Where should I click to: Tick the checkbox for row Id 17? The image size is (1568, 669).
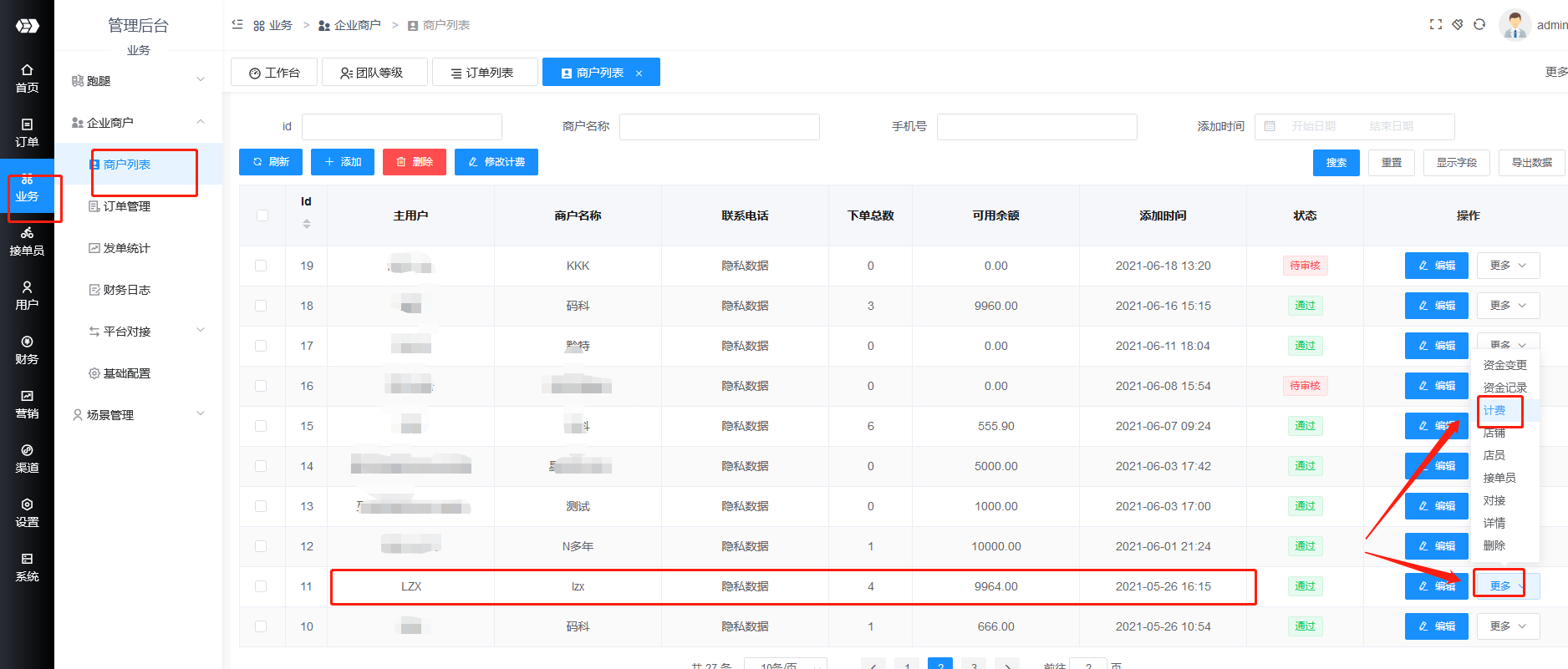coord(261,346)
